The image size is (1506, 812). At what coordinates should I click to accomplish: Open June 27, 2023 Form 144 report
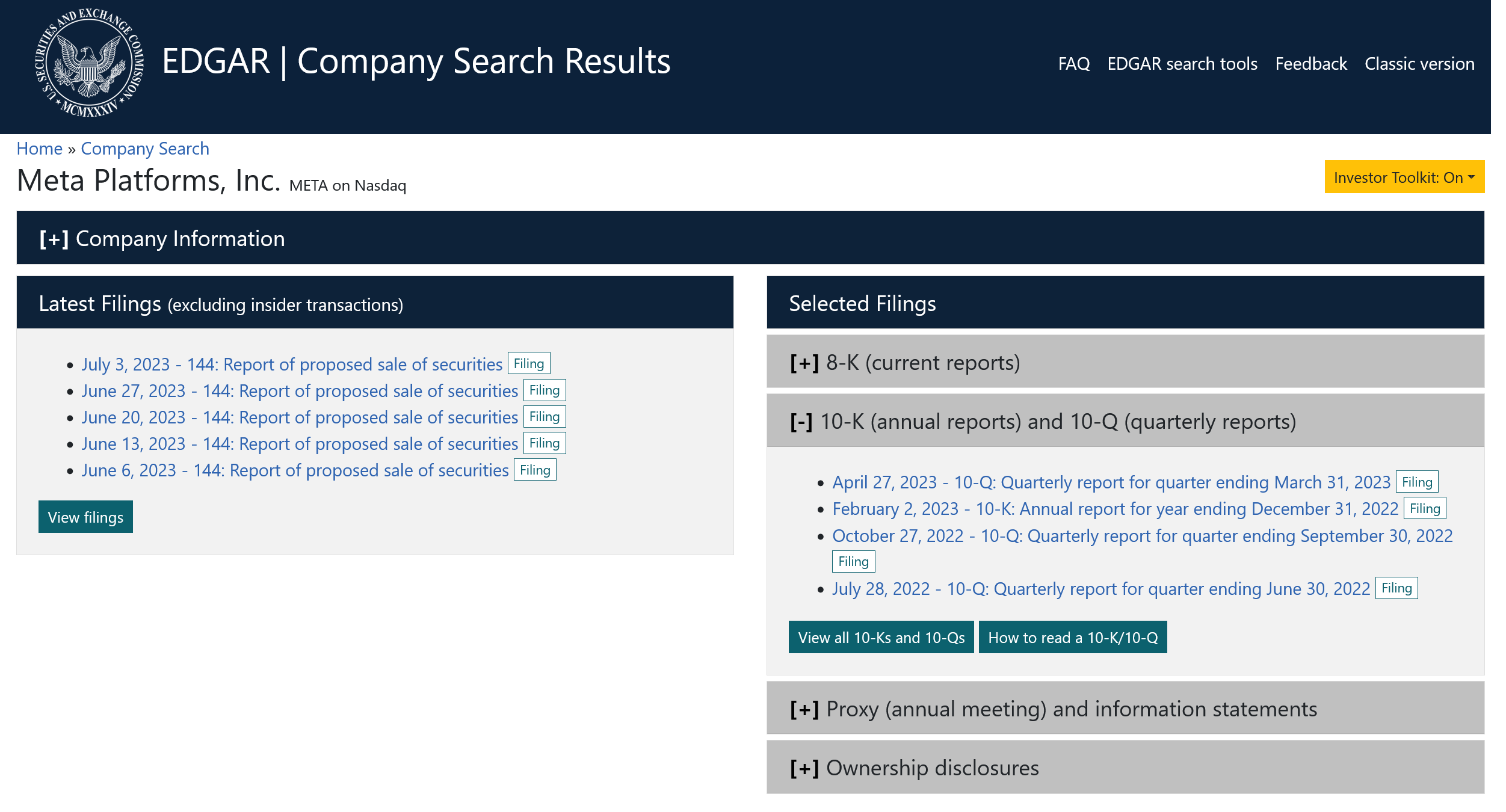[x=300, y=391]
